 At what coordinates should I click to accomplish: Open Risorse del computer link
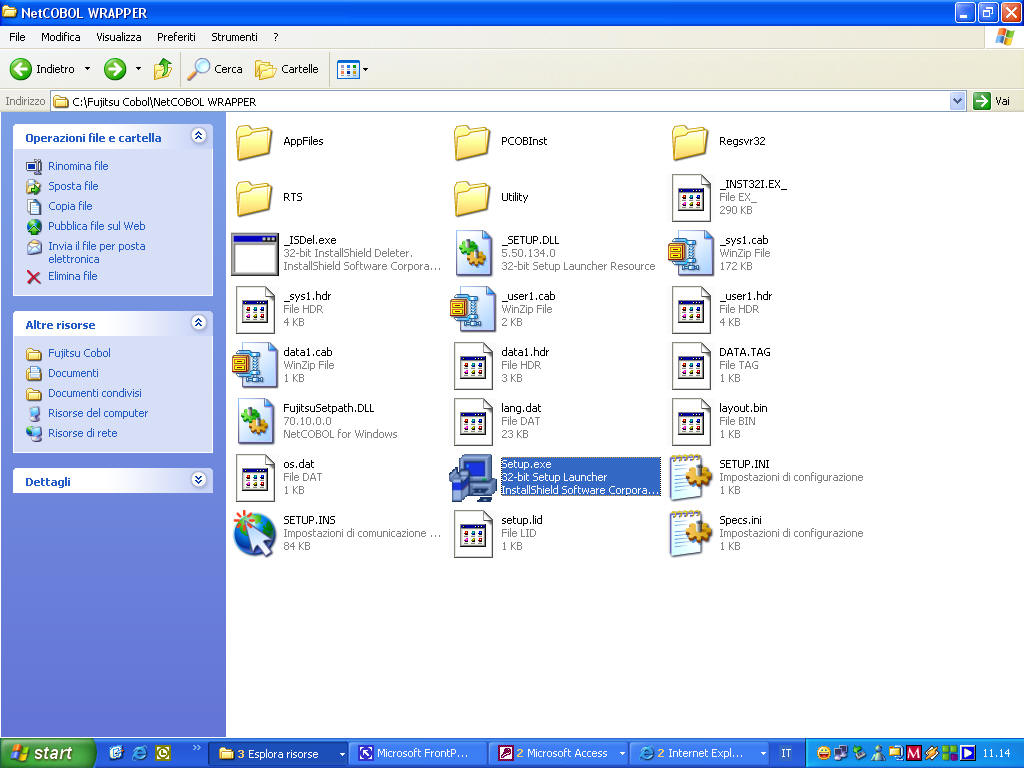[x=98, y=413]
